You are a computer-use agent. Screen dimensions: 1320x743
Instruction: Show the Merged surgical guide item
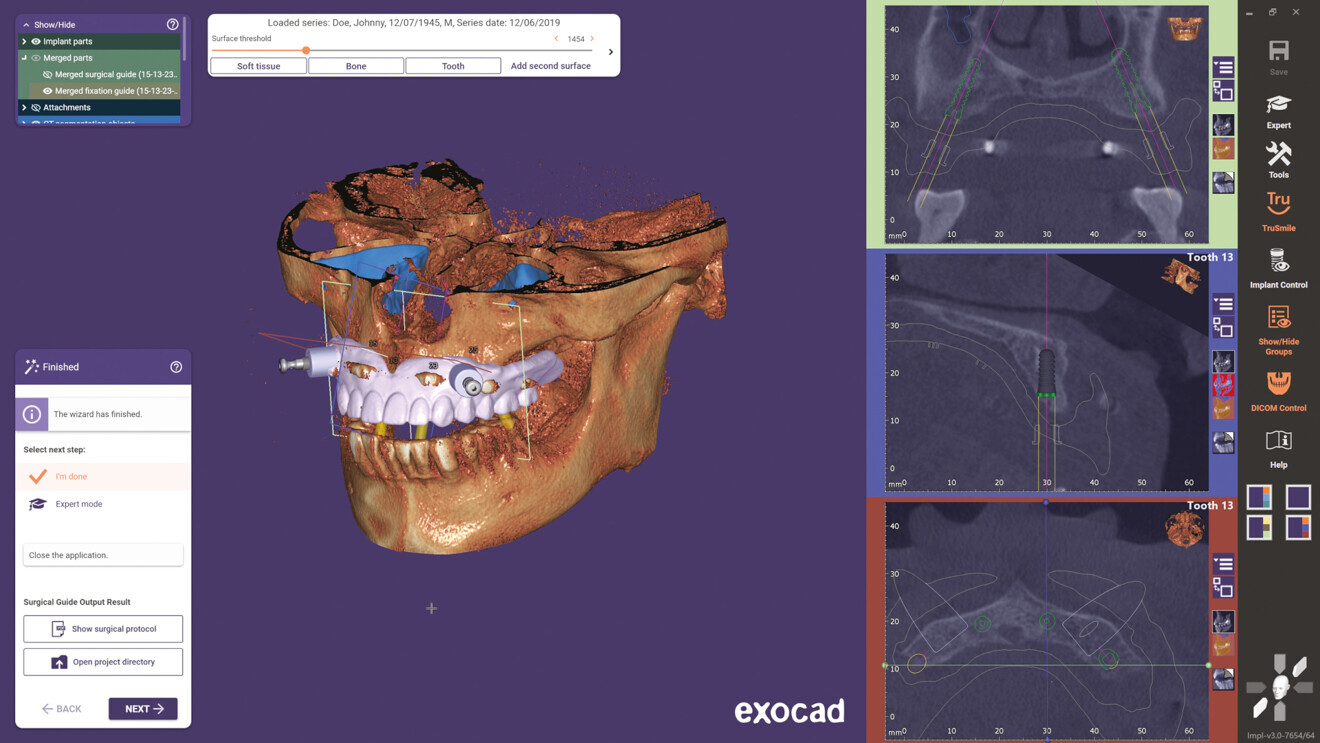click(47, 74)
